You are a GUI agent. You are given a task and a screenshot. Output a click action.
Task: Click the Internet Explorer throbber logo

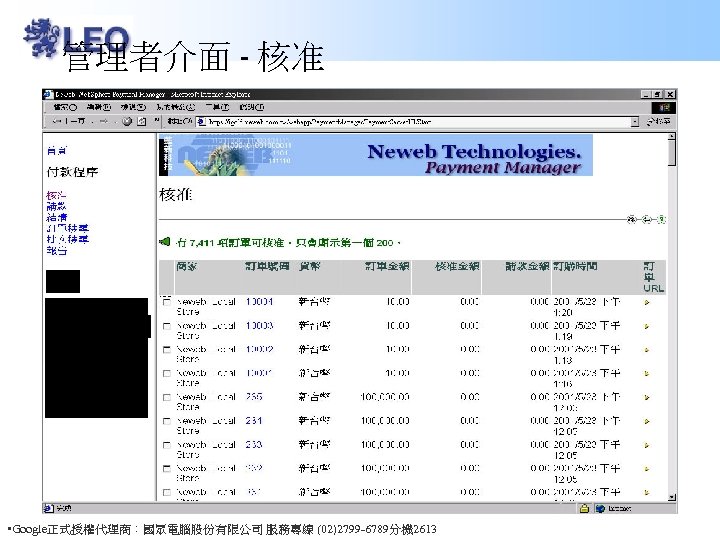(x=664, y=107)
